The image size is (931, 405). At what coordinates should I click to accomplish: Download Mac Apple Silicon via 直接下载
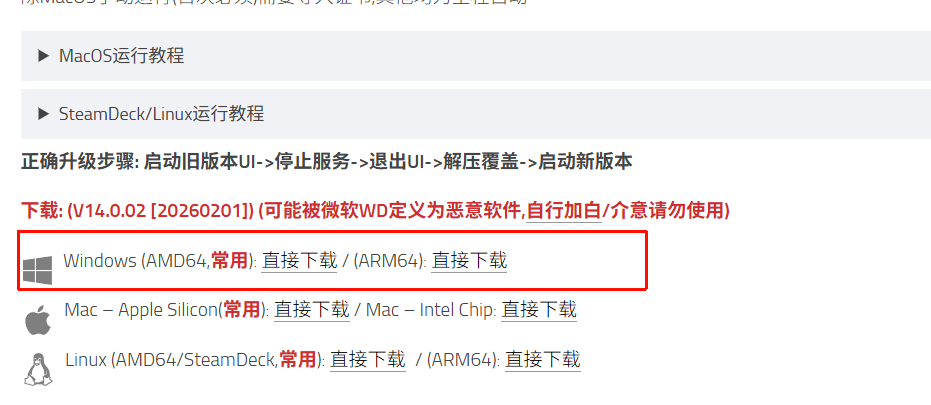point(312,310)
